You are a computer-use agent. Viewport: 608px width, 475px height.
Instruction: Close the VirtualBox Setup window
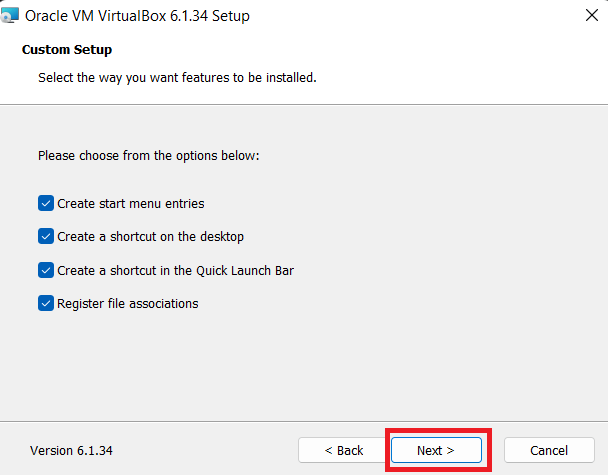click(x=592, y=16)
